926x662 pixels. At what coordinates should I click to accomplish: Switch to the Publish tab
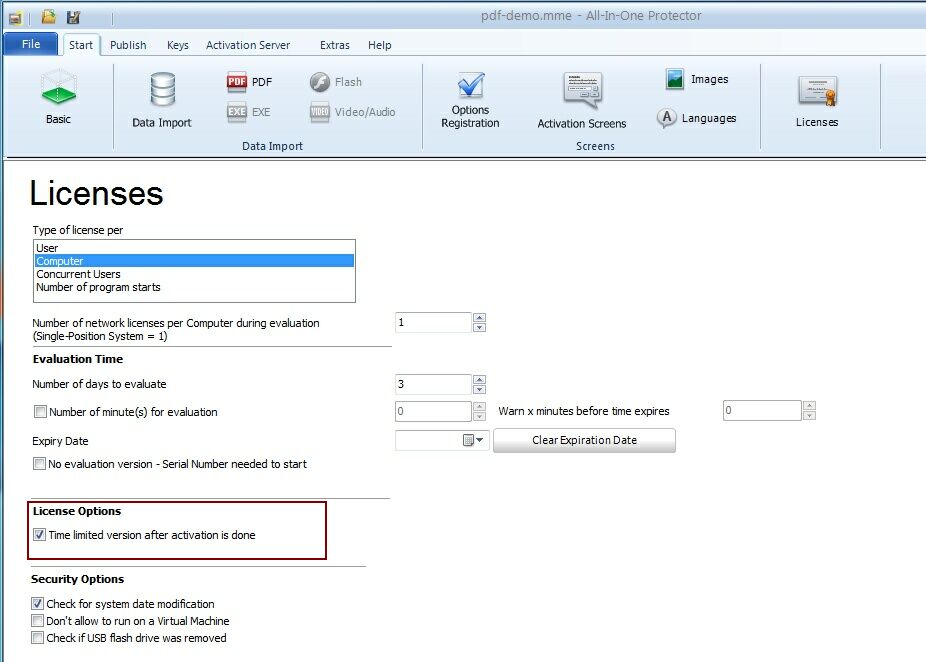pos(128,45)
